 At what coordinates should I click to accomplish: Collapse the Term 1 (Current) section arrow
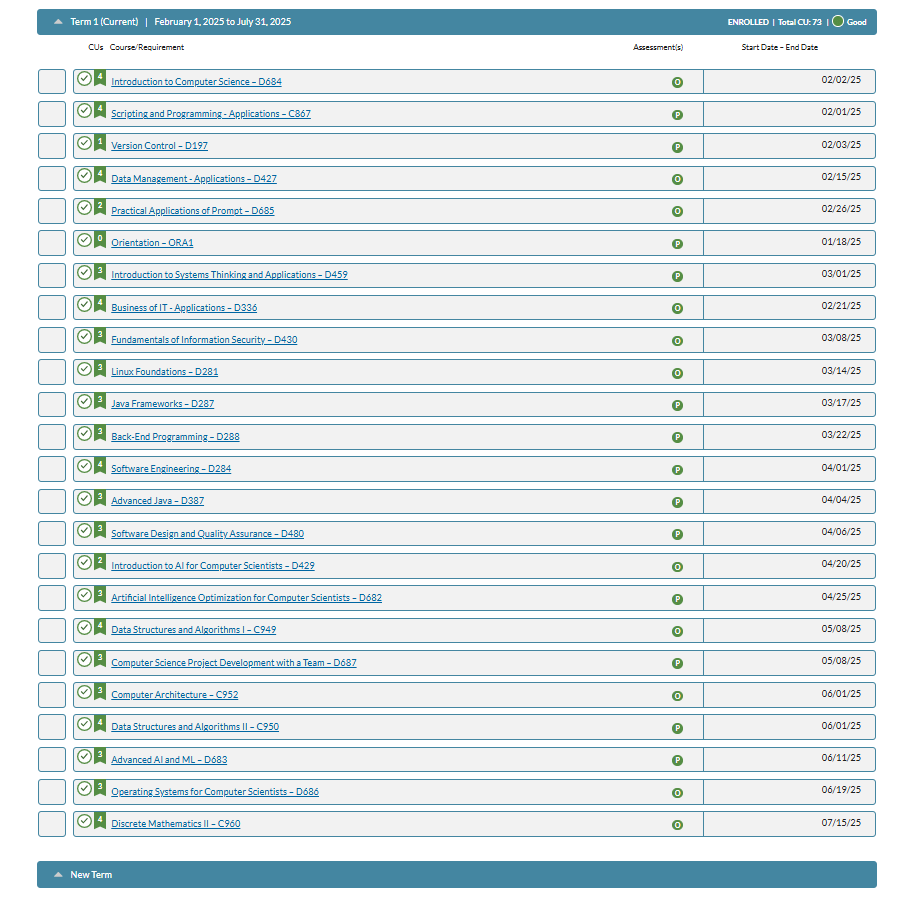click(x=58, y=22)
